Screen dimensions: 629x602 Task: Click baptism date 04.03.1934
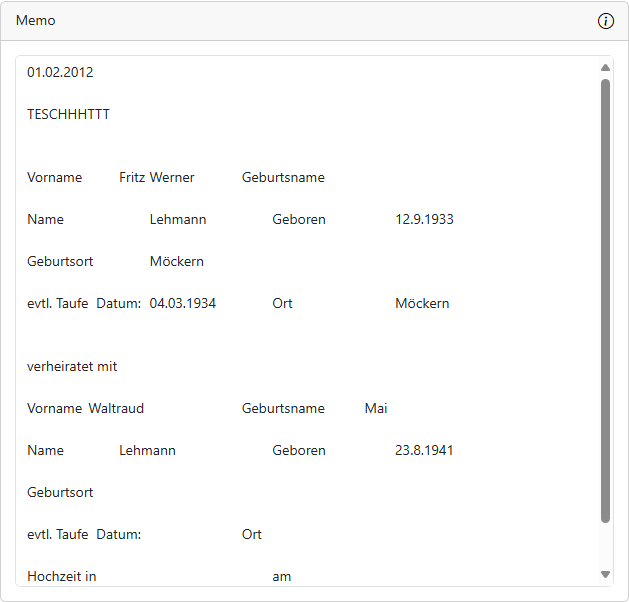pyautogui.click(x=182, y=303)
